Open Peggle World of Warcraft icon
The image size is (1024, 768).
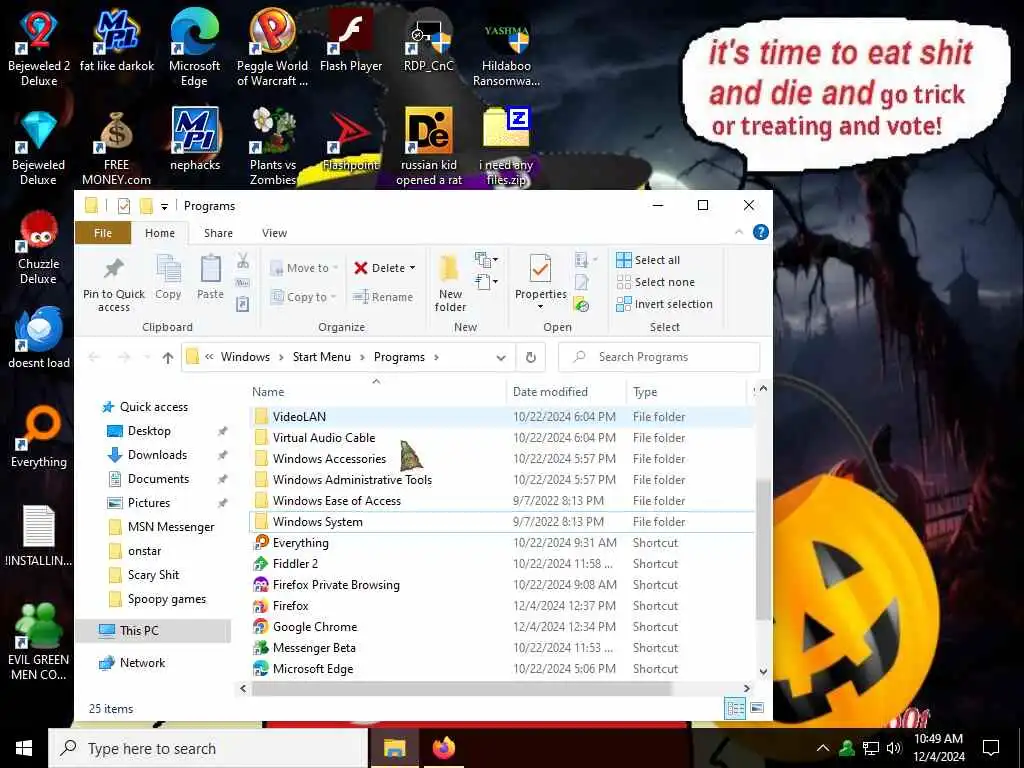pos(272,48)
